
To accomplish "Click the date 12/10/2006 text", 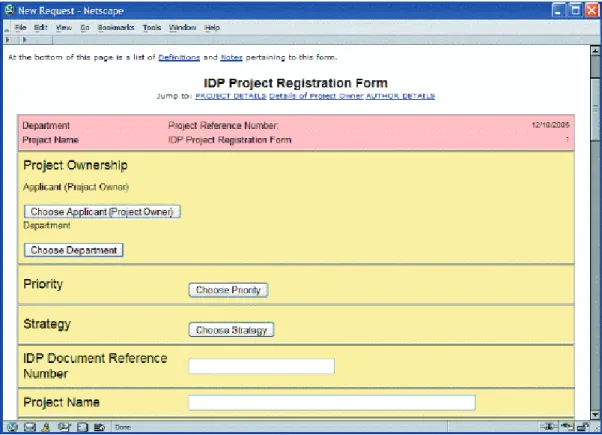I will [550, 125].
